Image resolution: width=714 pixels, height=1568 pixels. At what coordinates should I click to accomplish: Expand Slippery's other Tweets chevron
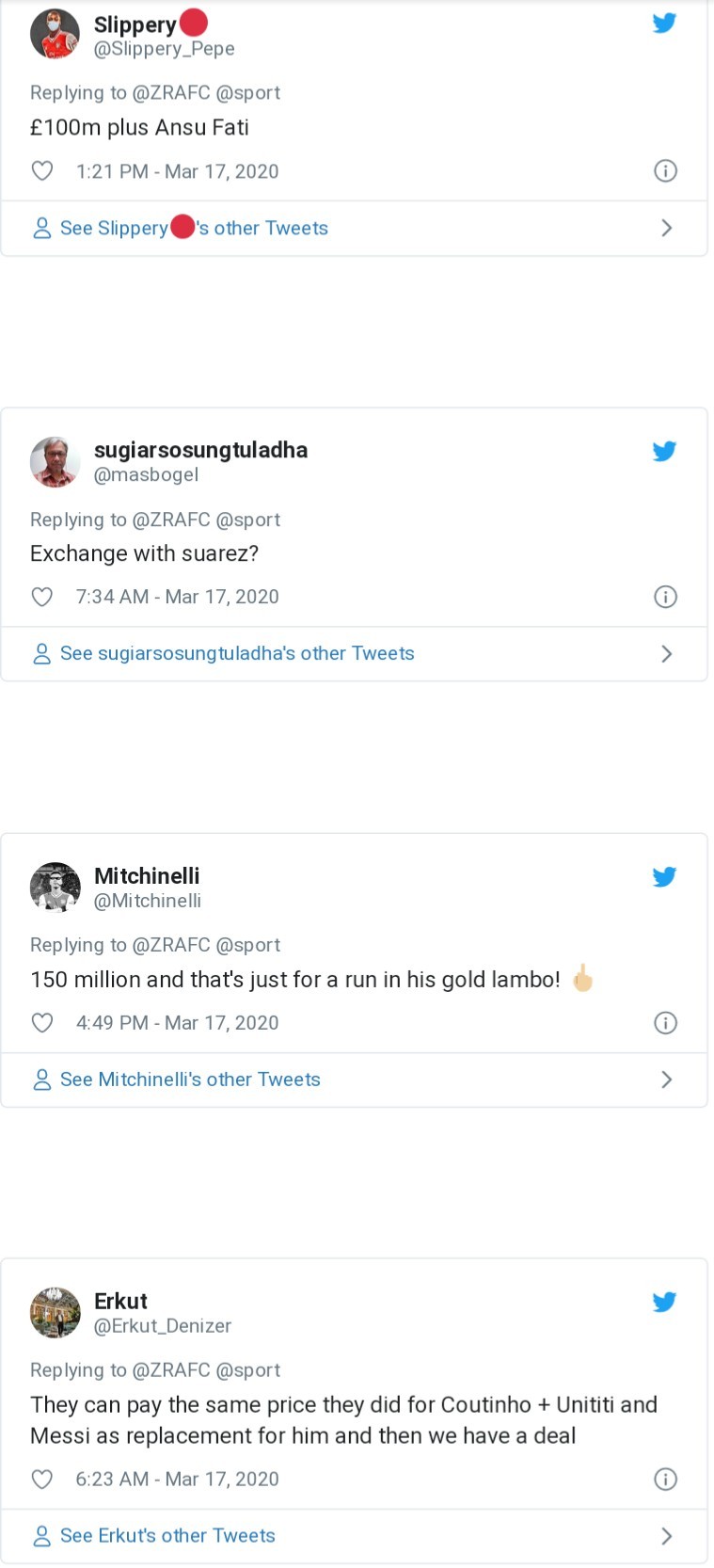[x=666, y=228]
